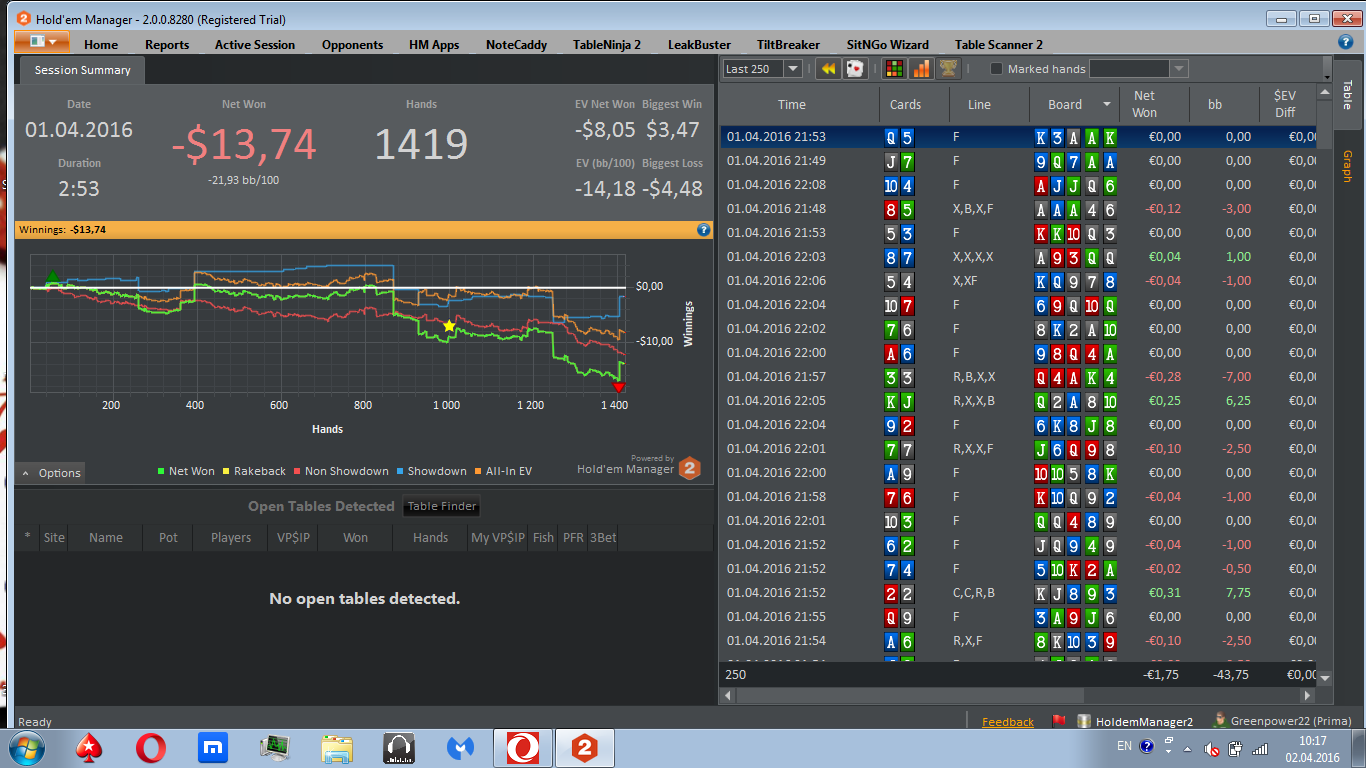Click the network signal bars tray icon
Viewport: 1366px width, 768px height.
tap(1260, 748)
